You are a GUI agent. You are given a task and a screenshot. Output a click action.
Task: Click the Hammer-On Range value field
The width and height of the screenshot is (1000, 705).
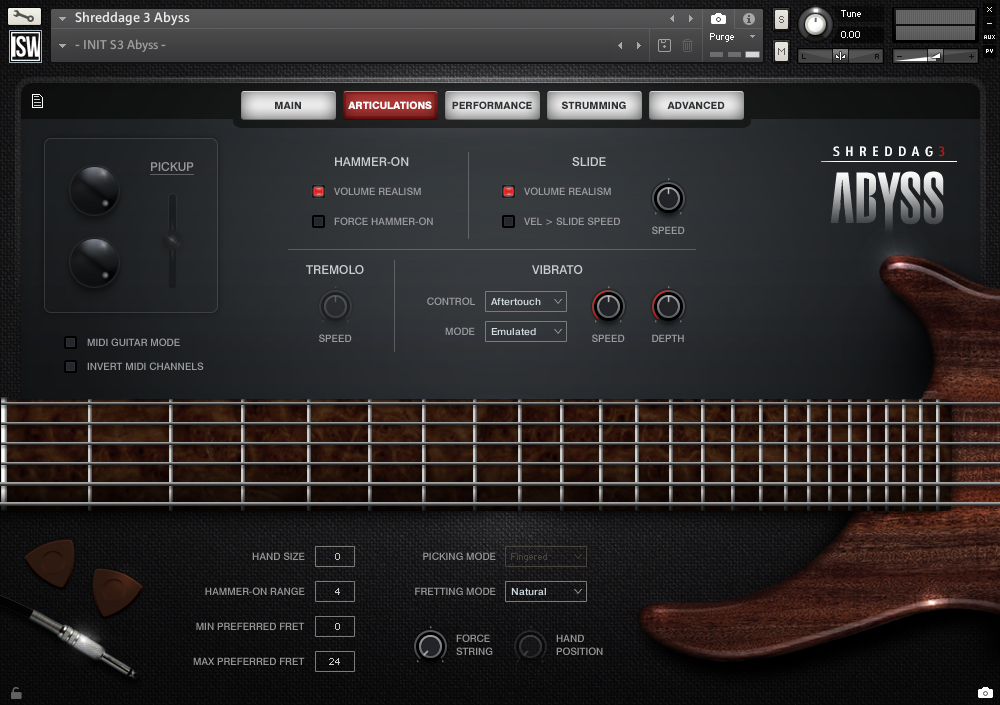[335, 591]
